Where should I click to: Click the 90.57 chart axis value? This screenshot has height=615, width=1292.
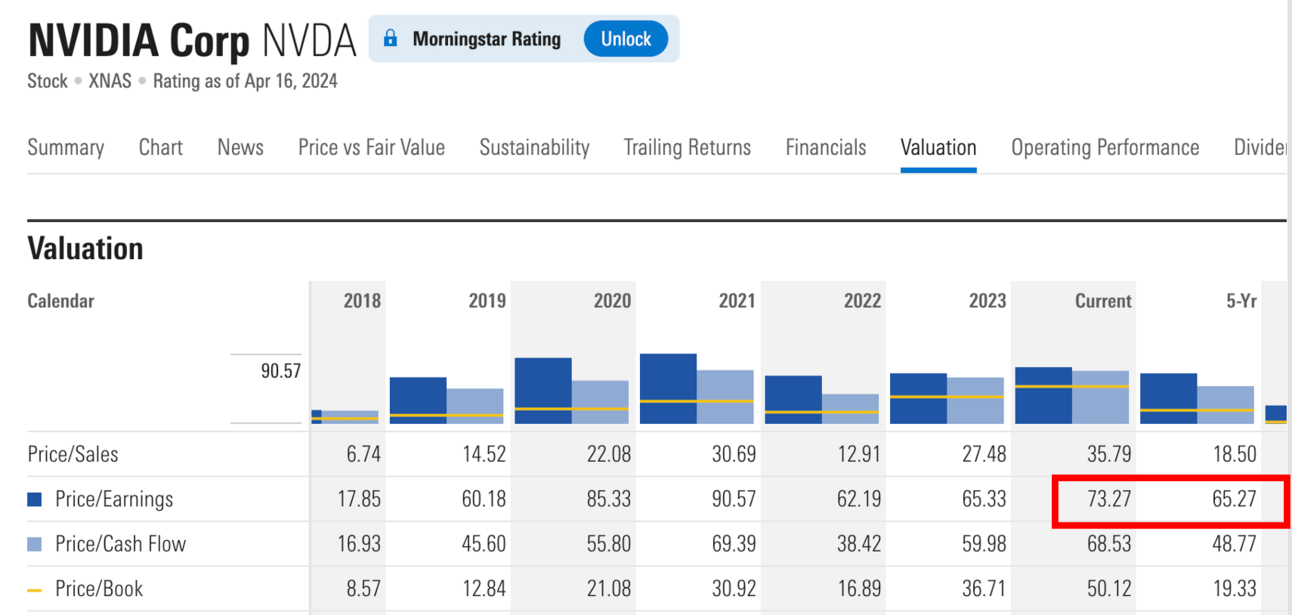(281, 371)
